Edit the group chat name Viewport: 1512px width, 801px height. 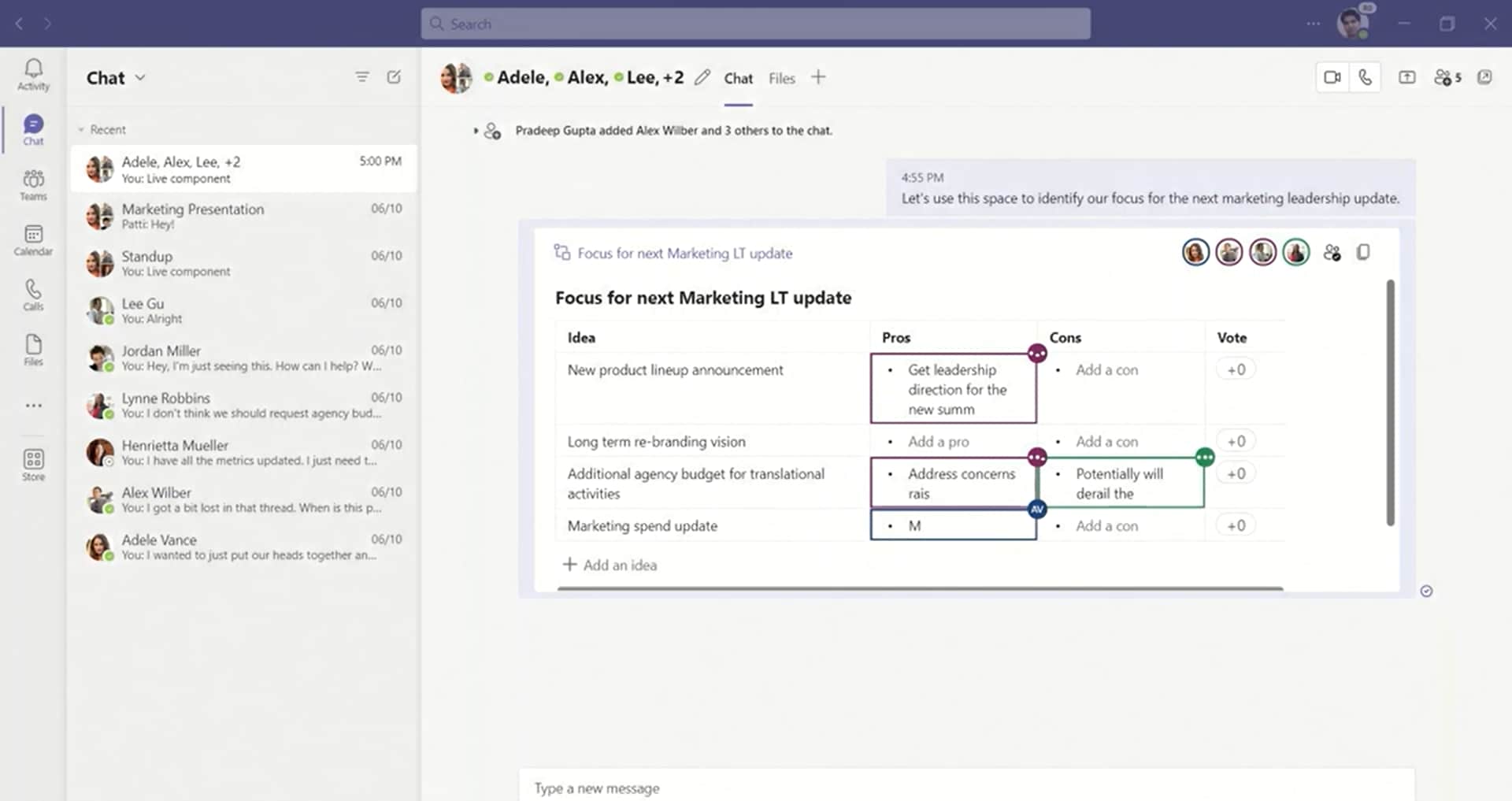coord(702,77)
